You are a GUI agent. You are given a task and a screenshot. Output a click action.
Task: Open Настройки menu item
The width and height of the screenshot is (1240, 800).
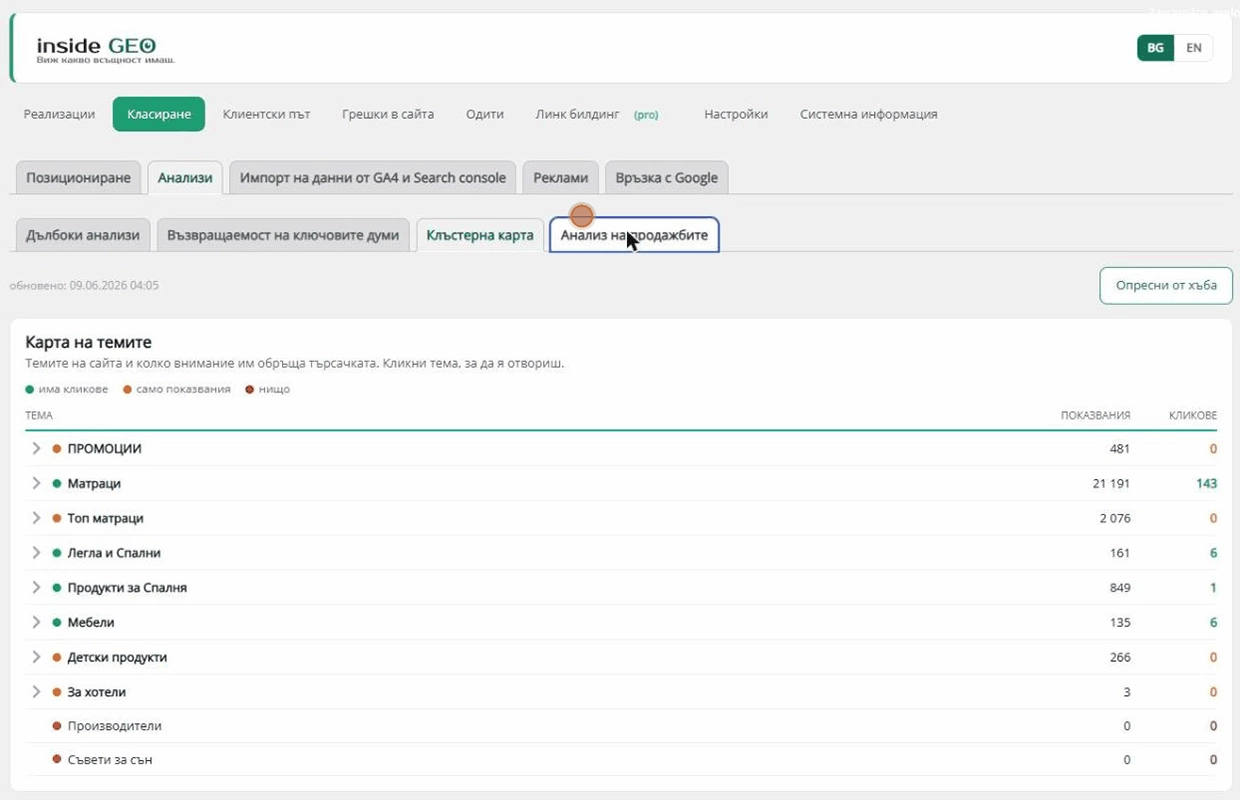click(x=736, y=114)
